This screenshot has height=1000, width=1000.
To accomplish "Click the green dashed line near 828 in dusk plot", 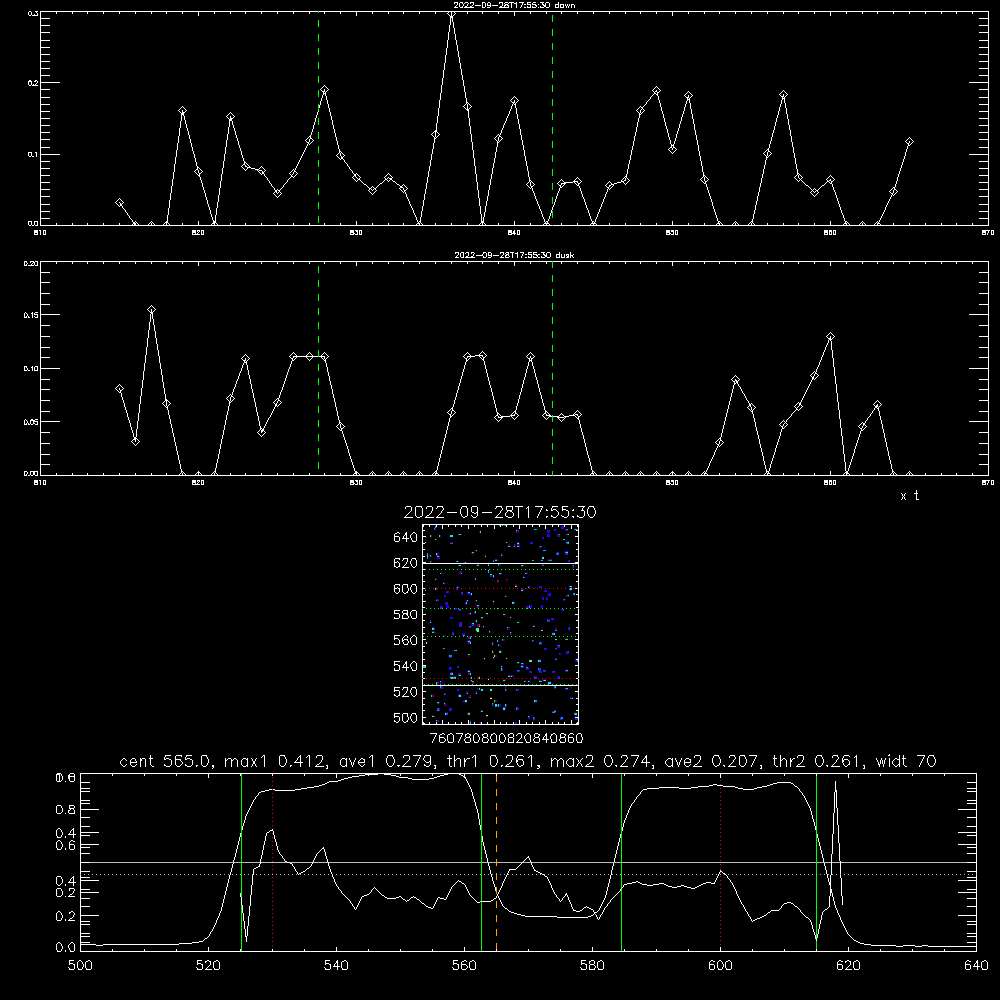I will [x=318, y=368].
